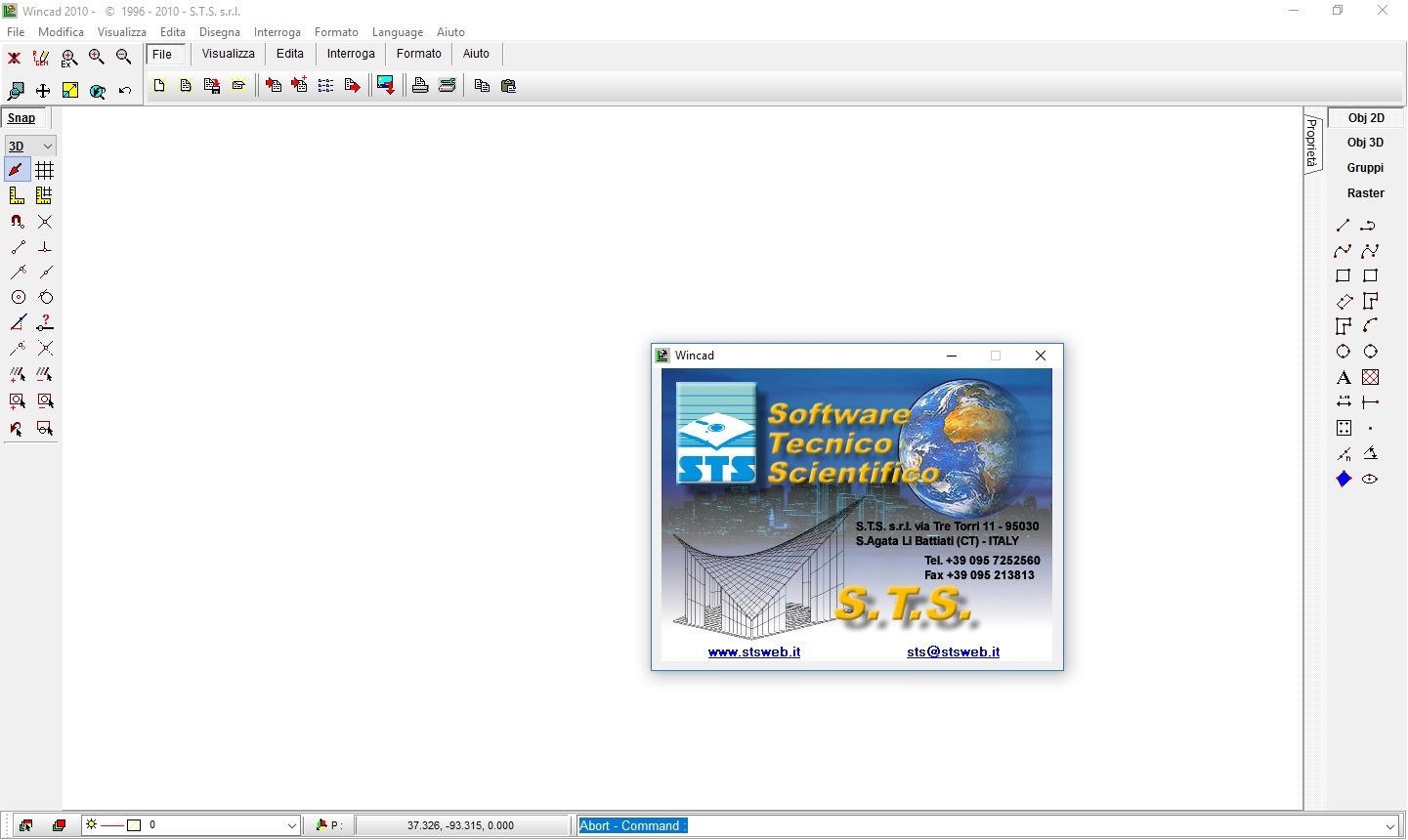Toggle the grid snap icon

click(x=45, y=170)
